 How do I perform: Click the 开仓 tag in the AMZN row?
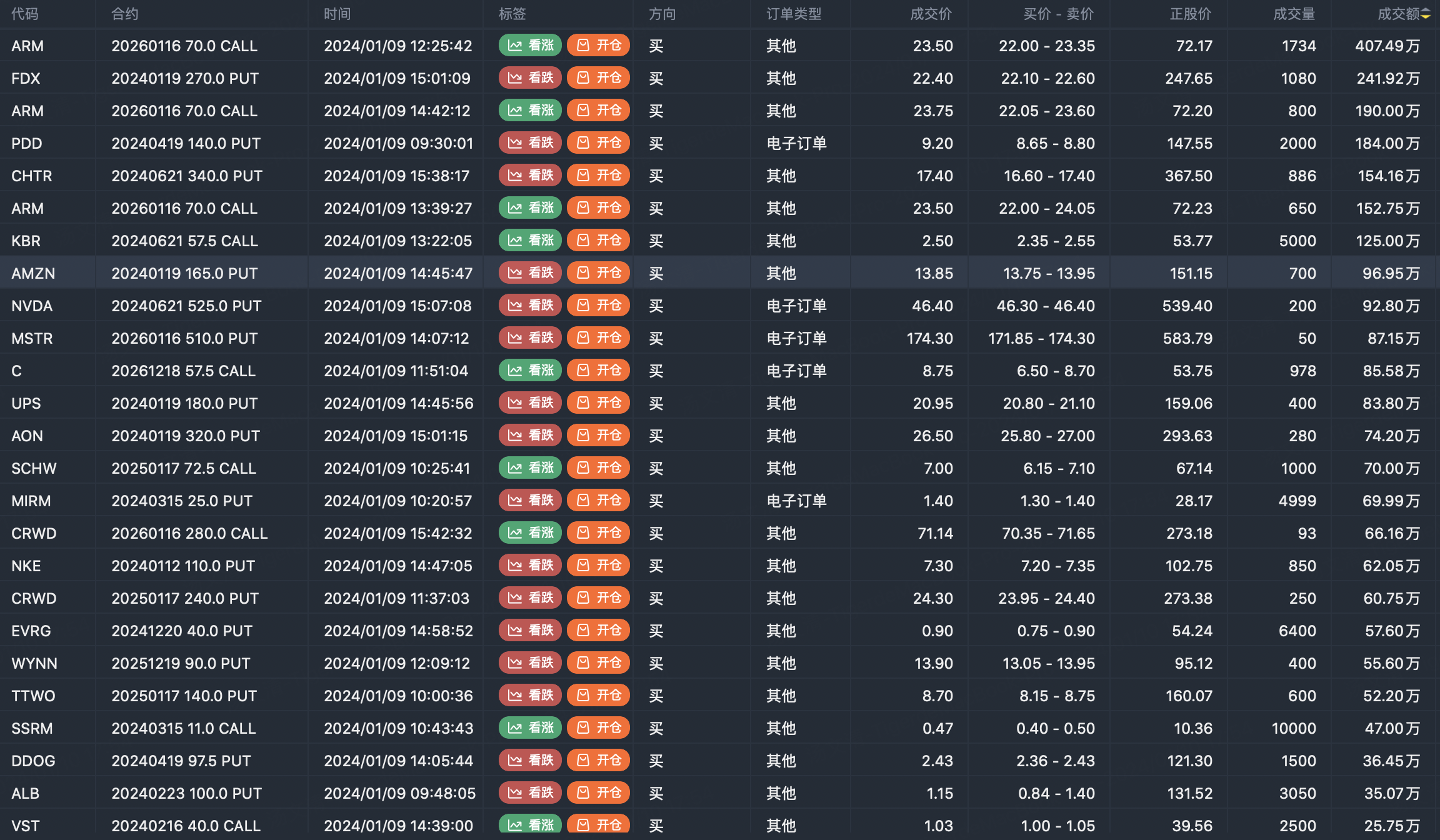tap(598, 273)
